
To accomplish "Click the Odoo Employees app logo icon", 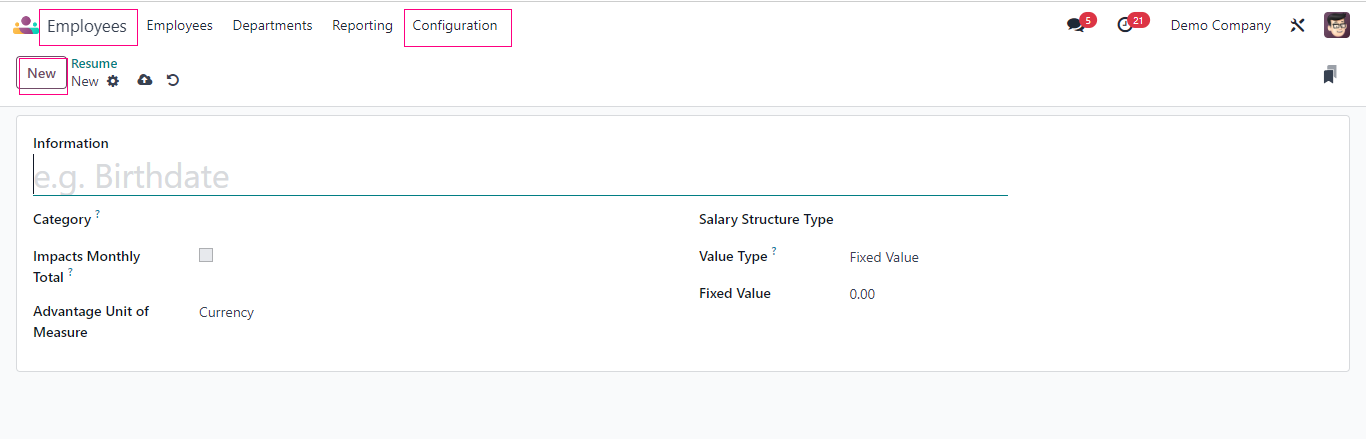I will pos(25,26).
